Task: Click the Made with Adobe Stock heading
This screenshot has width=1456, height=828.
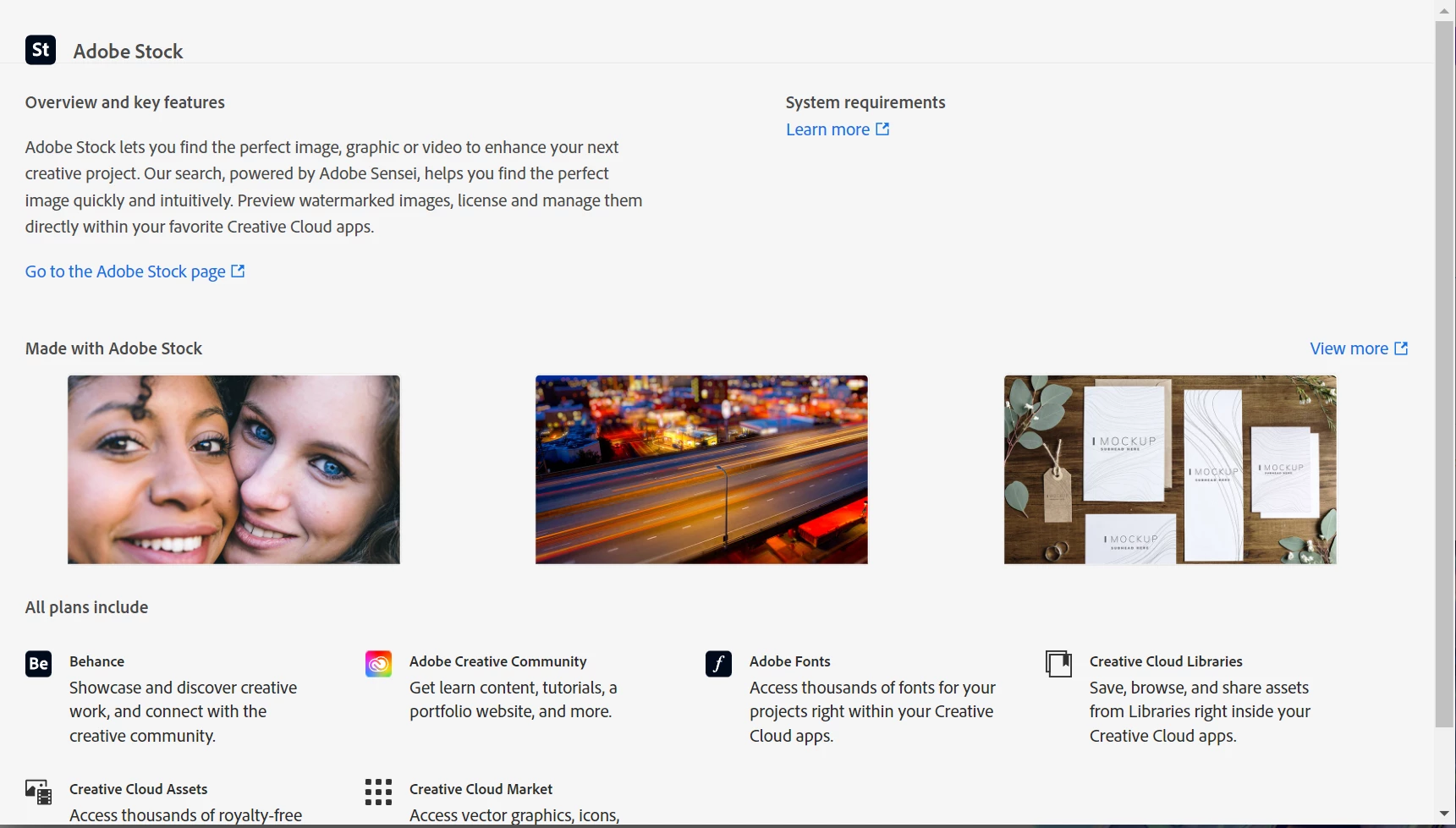Action: (x=113, y=348)
